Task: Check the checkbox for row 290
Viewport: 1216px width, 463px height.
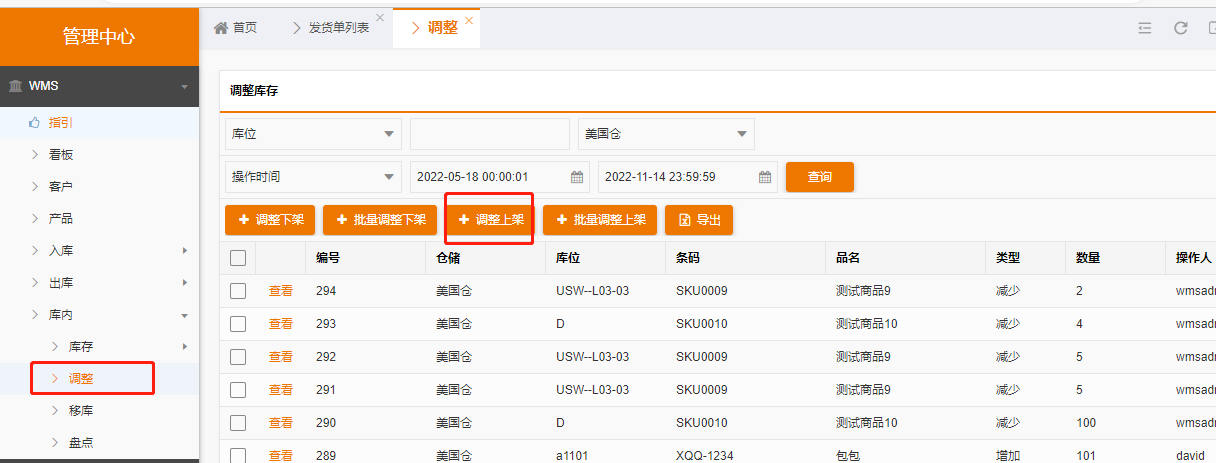Action: click(238, 423)
